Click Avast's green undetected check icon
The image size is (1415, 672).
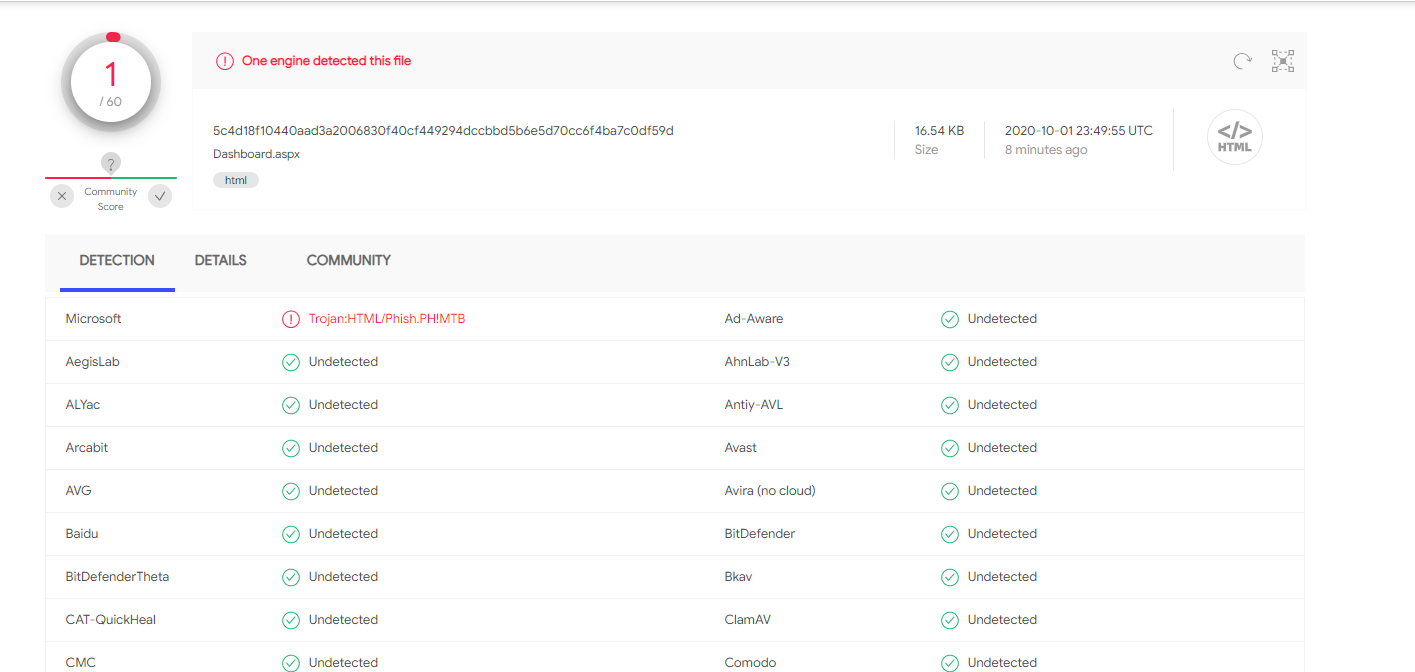point(950,448)
